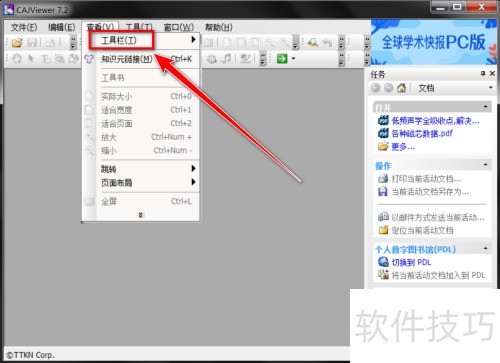Click the save icon next to 当前活动文档另存为

click(x=383, y=192)
